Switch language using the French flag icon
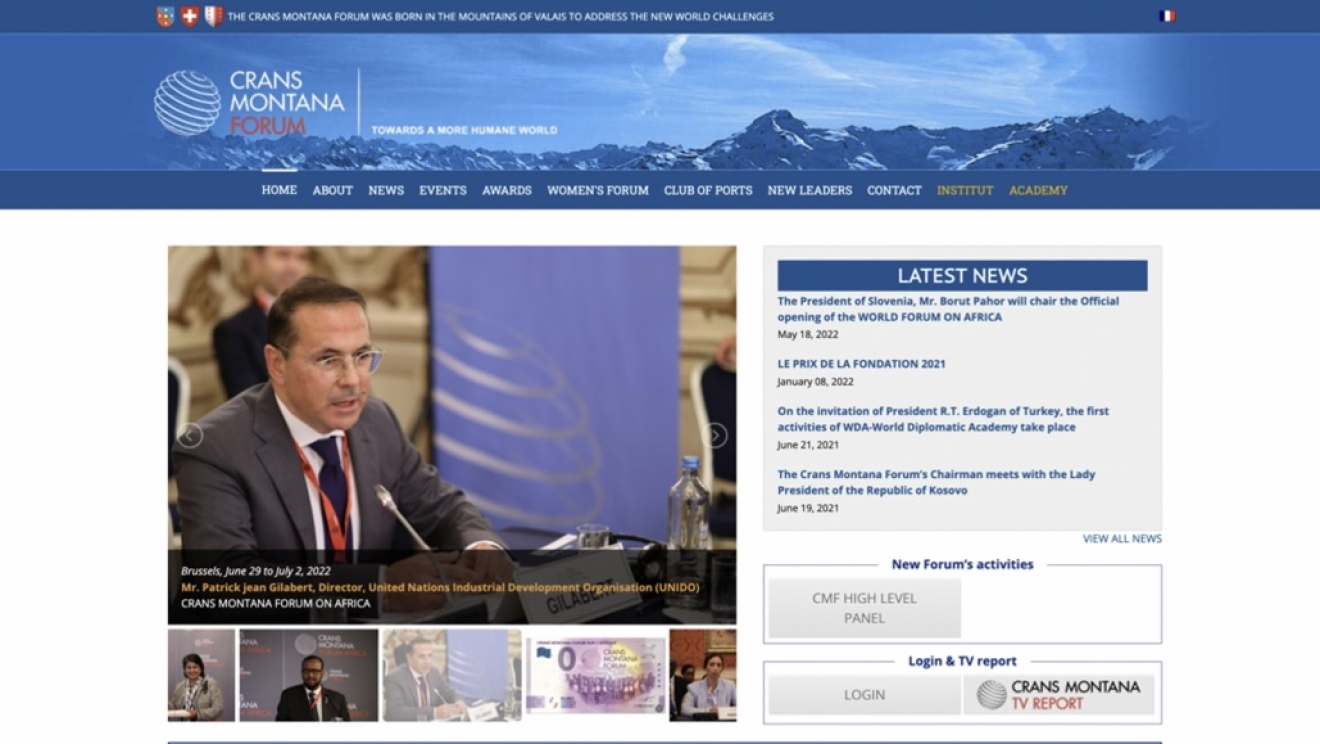 coord(1165,15)
